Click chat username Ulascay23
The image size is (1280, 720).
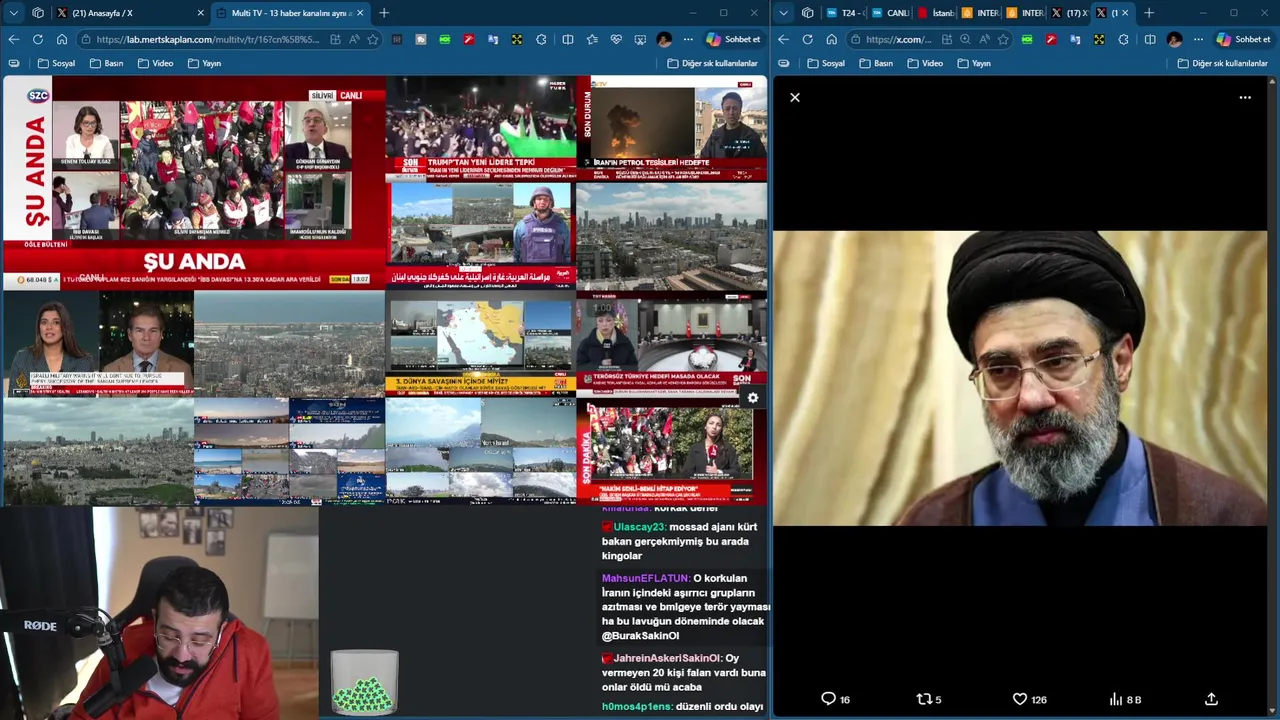(639, 527)
